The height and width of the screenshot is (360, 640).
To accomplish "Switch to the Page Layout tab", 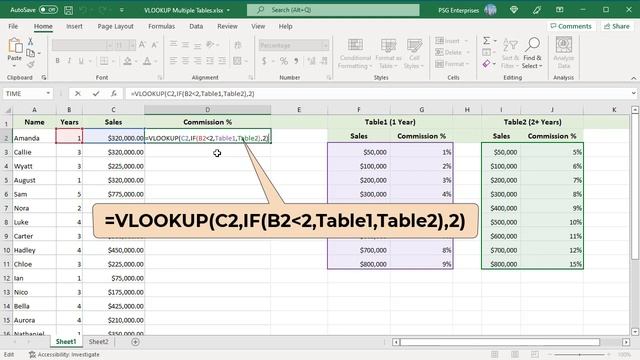I will click(116, 26).
